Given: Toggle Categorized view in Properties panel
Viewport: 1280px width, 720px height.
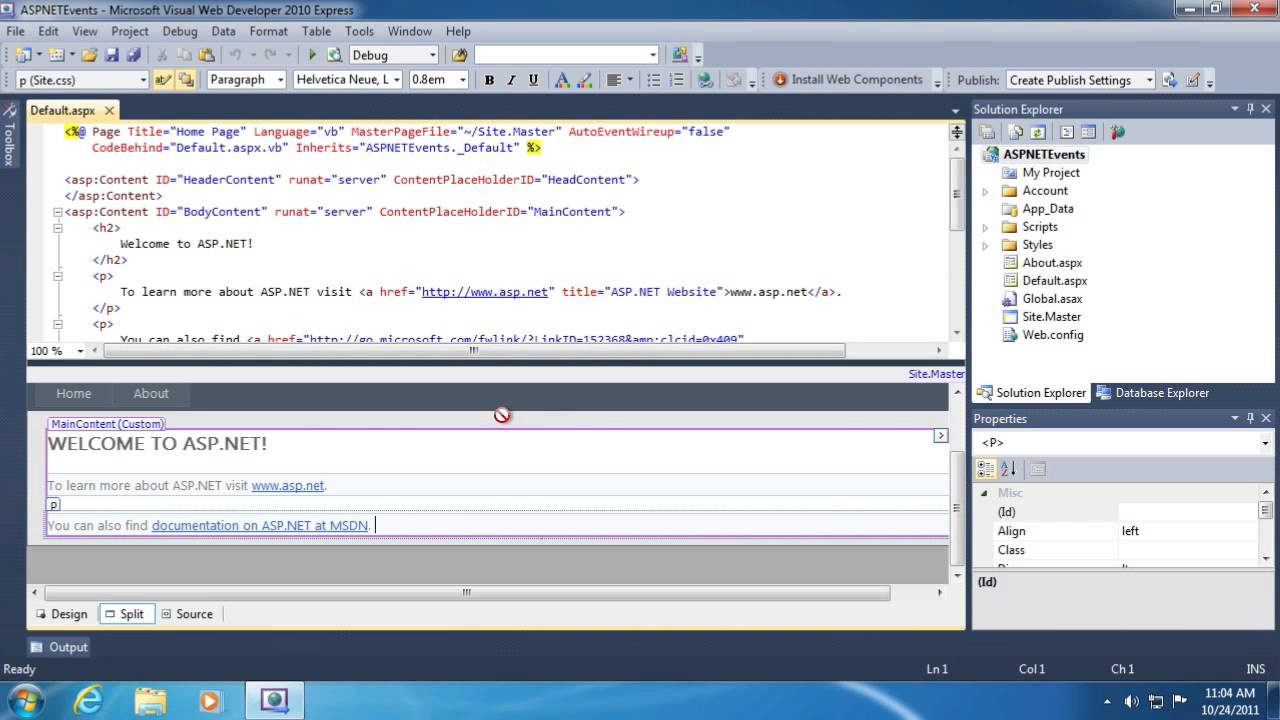Looking at the screenshot, I should (986, 468).
